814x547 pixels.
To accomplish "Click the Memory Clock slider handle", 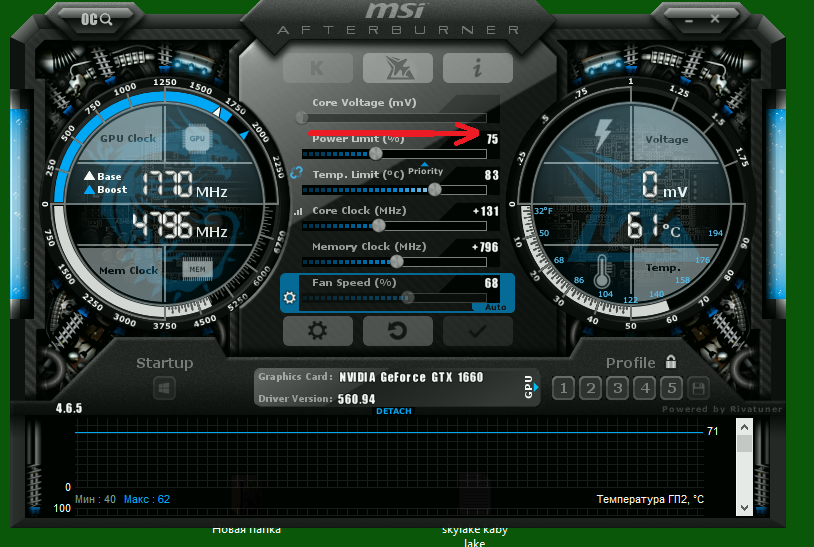I will pyautogui.click(x=397, y=262).
